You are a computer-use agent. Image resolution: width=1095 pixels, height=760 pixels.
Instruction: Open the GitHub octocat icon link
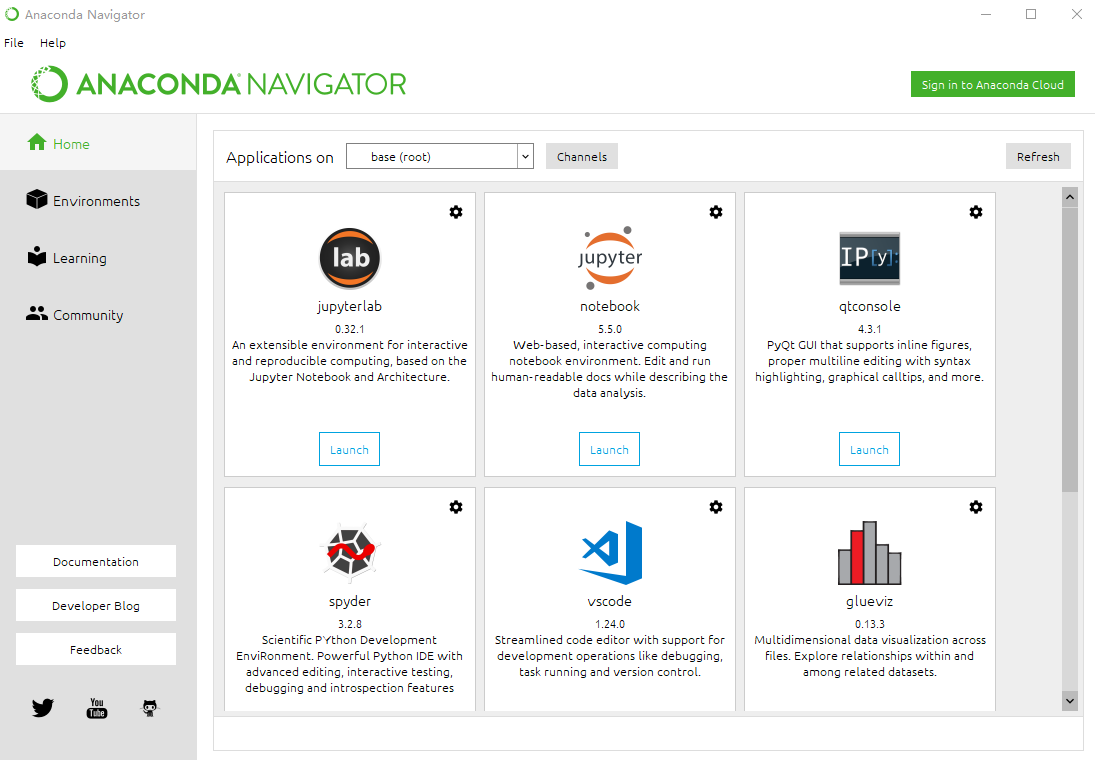(149, 708)
